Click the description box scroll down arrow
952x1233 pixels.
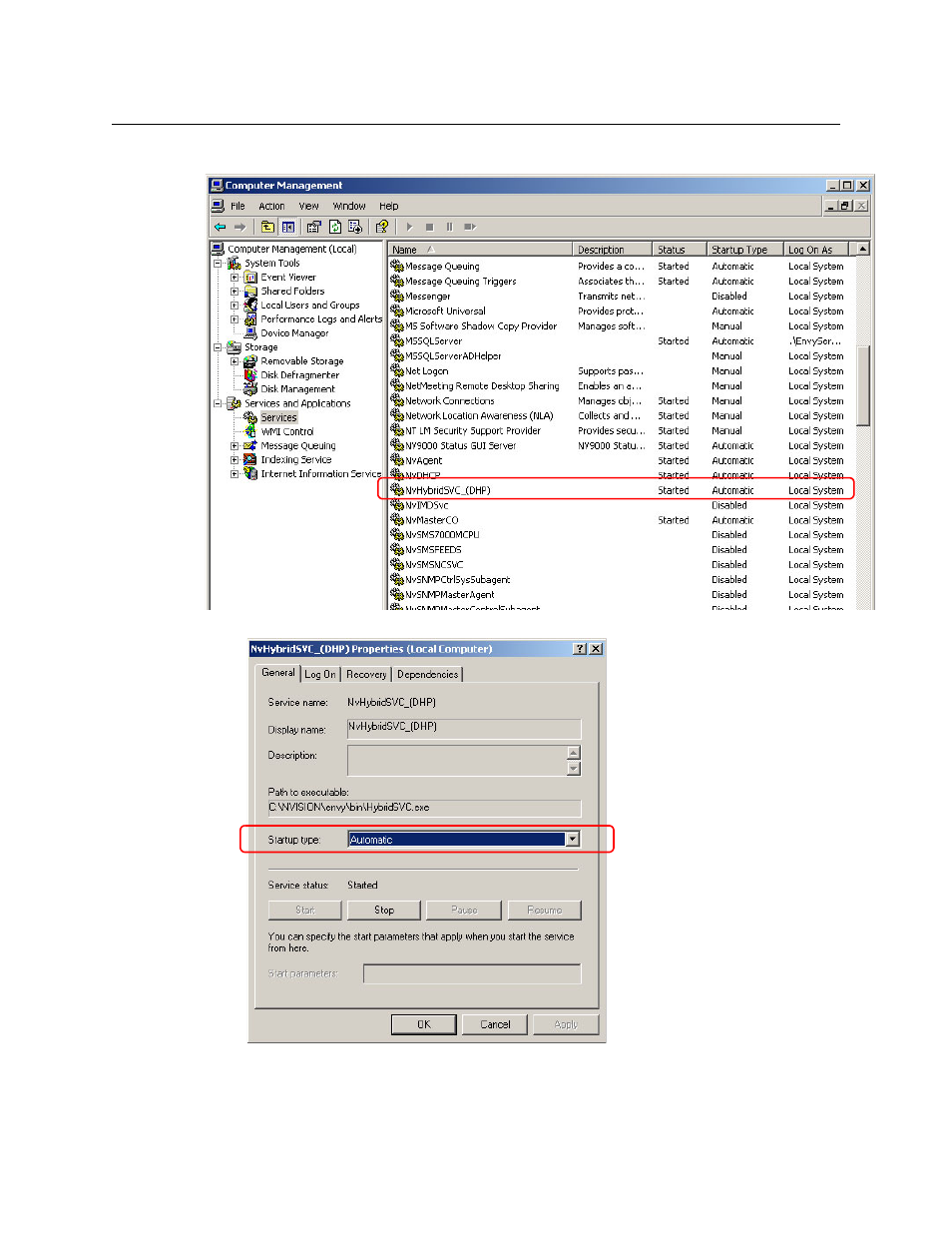point(574,769)
